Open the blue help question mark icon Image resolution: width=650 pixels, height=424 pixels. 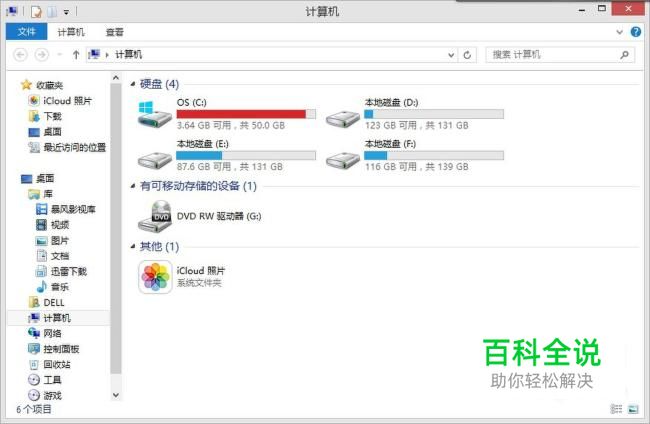tap(635, 31)
